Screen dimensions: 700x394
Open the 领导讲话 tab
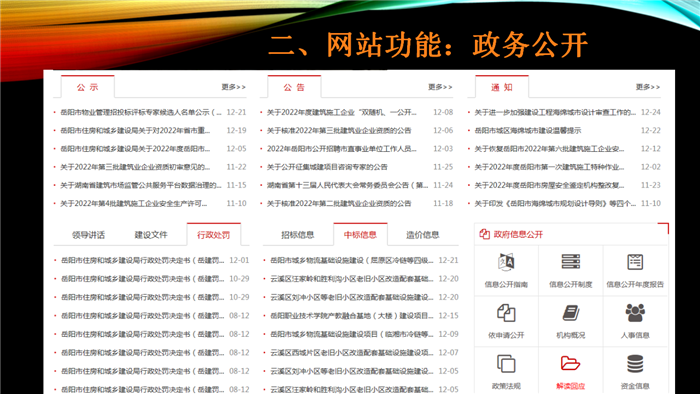click(x=88, y=235)
